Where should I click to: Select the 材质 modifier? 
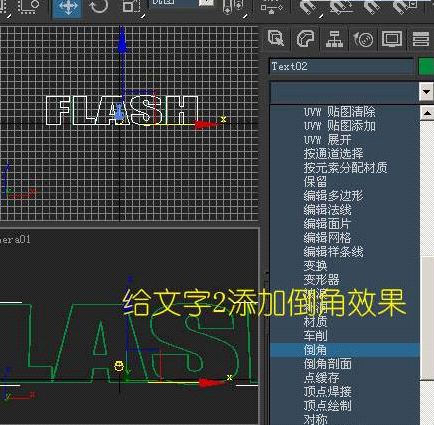coord(315,322)
